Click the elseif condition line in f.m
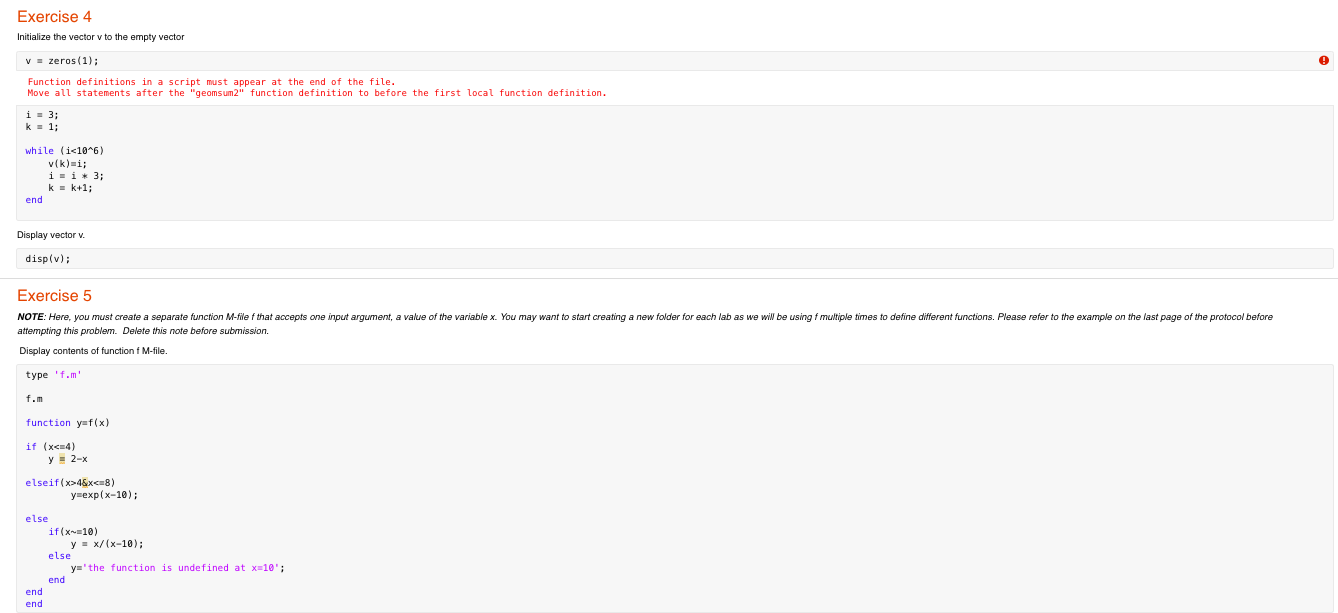The image size is (1338, 613). pyautogui.click(x=67, y=482)
